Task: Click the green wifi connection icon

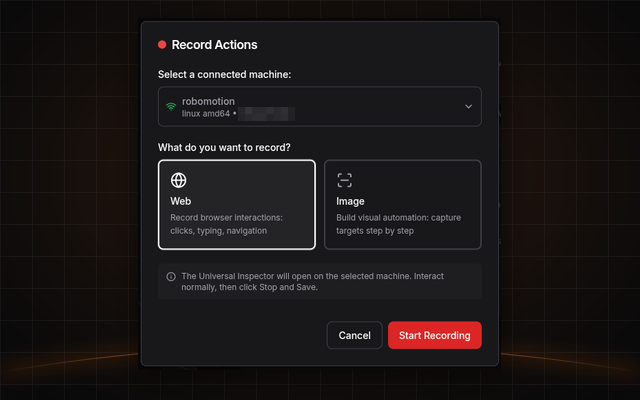Action: [171, 107]
